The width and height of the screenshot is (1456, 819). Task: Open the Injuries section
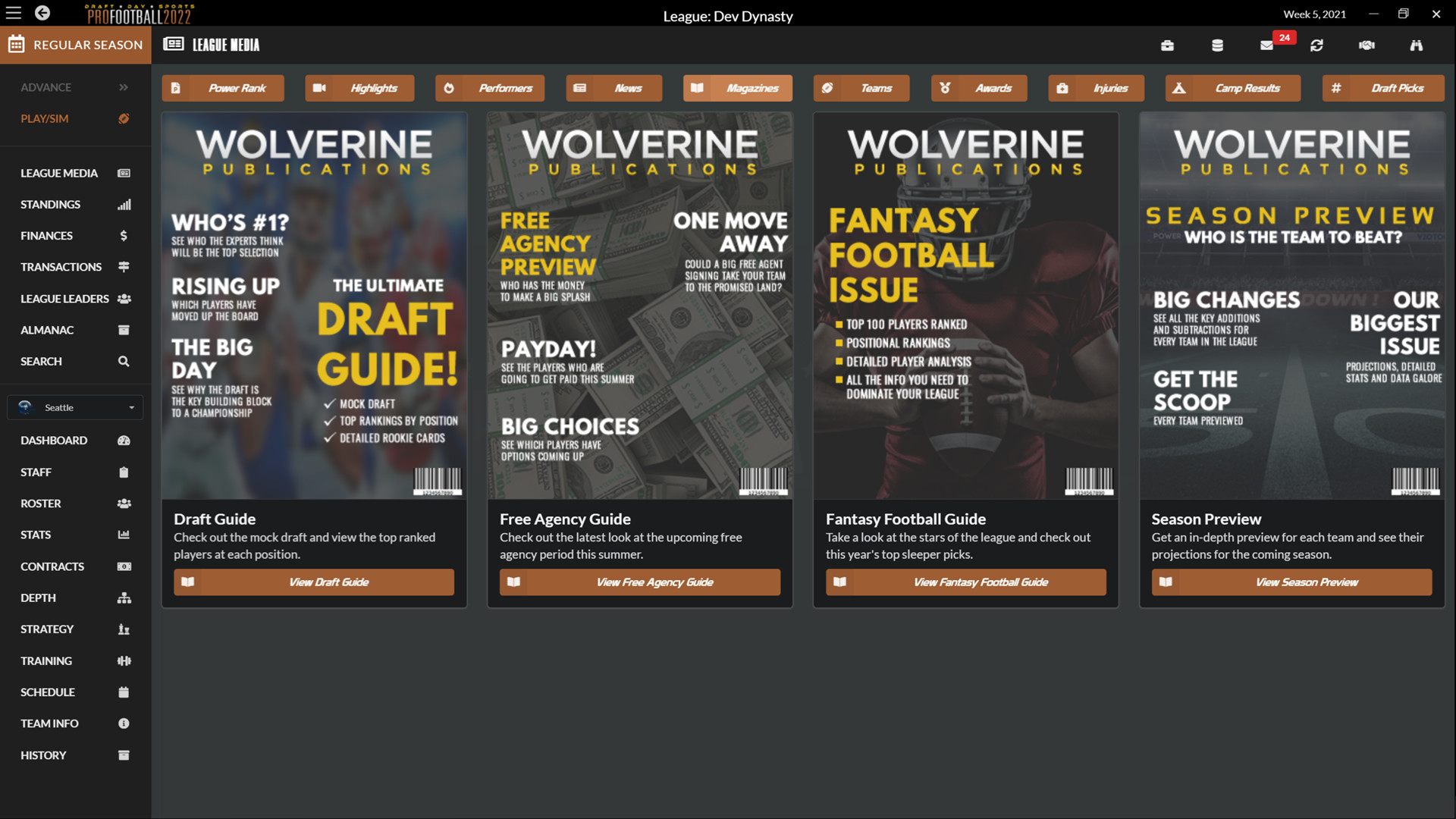tap(1096, 88)
